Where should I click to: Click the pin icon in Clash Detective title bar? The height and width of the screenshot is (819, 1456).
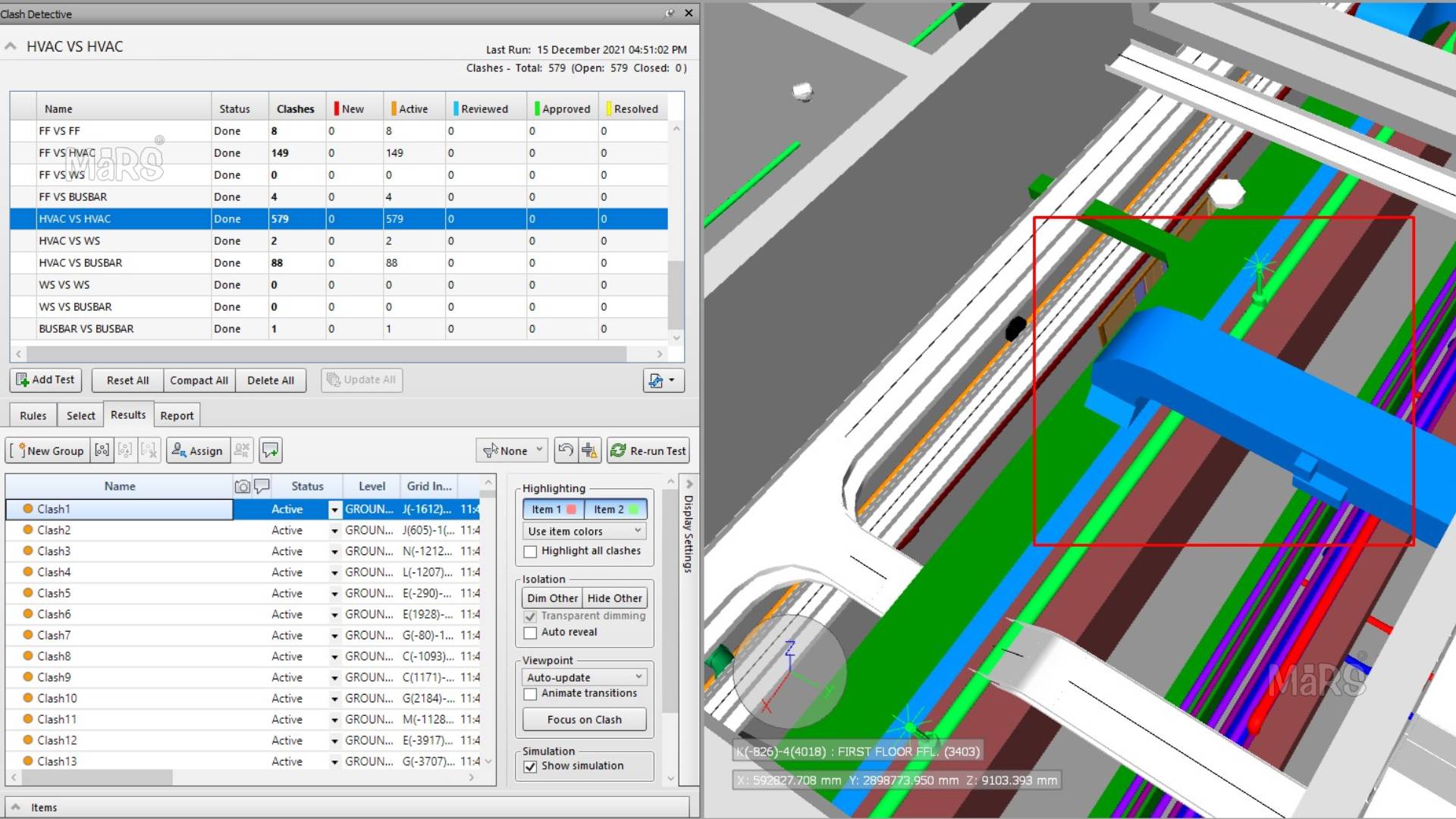pyautogui.click(x=670, y=13)
